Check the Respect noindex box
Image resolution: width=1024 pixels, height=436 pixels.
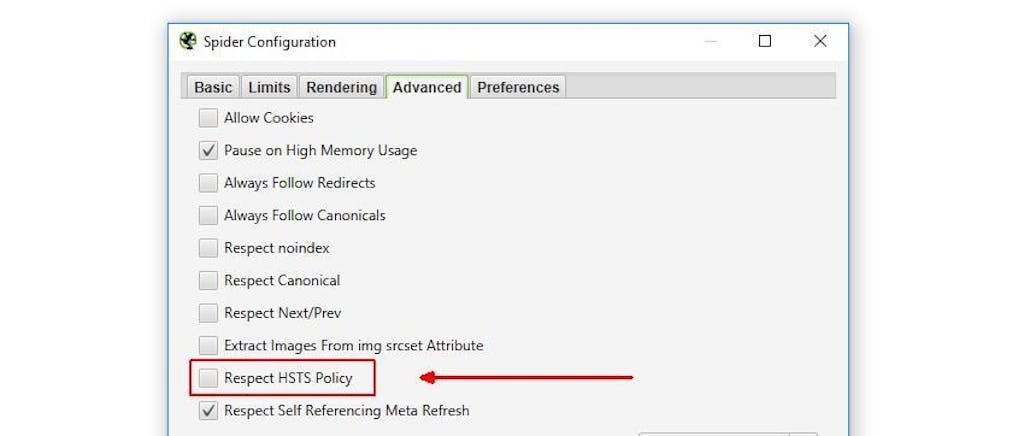click(208, 248)
